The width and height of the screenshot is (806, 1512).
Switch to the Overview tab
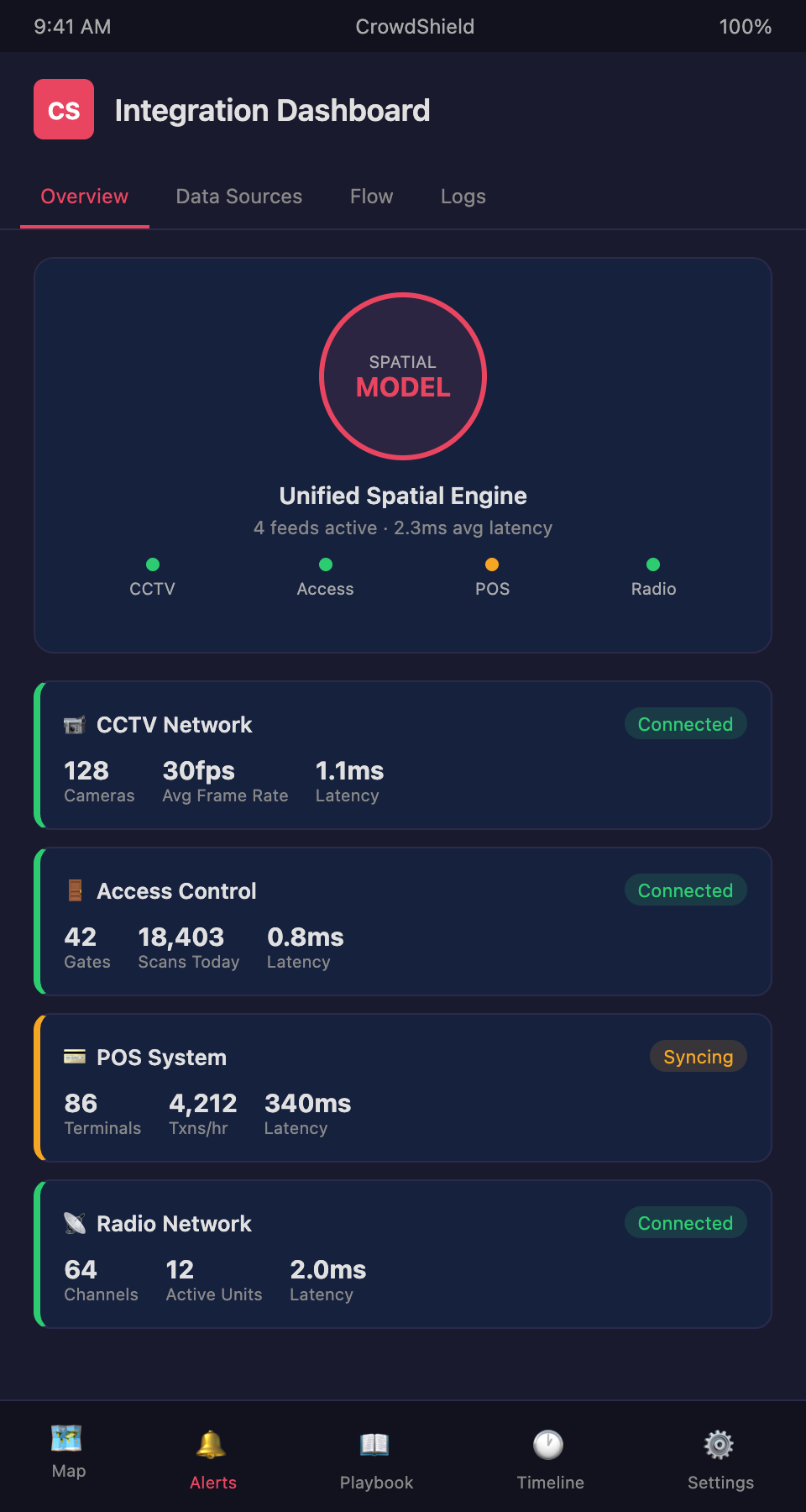(x=85, y=197)
